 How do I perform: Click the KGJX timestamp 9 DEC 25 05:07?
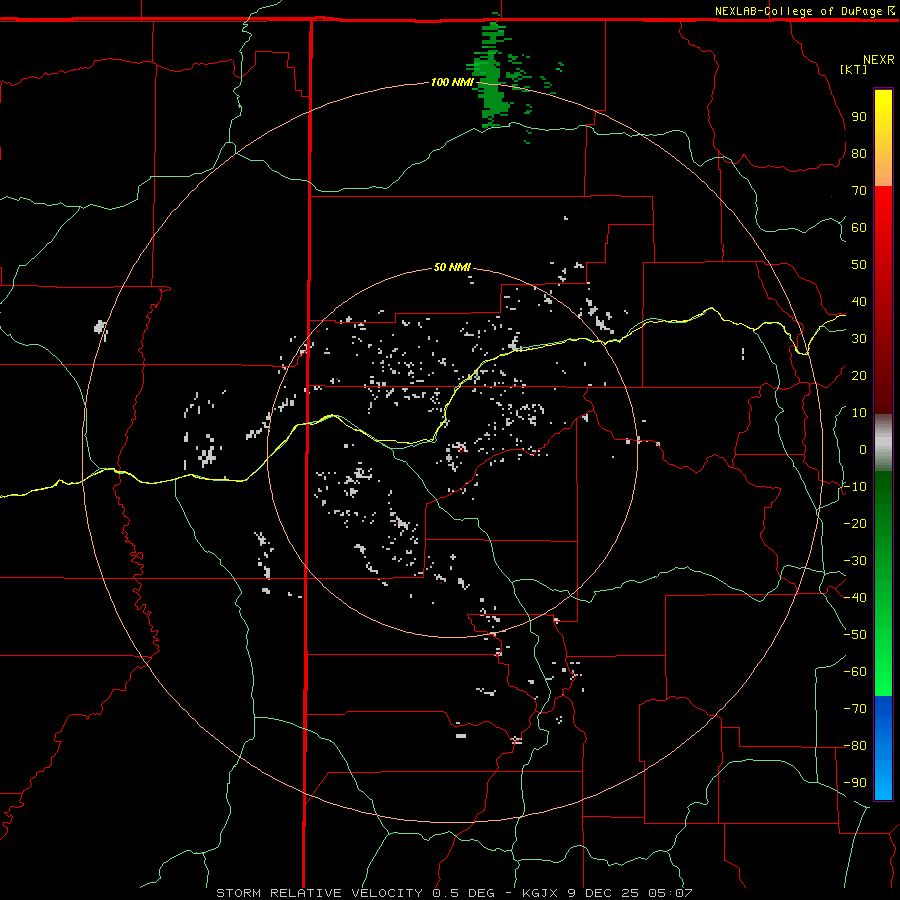(x=607, y=893)
